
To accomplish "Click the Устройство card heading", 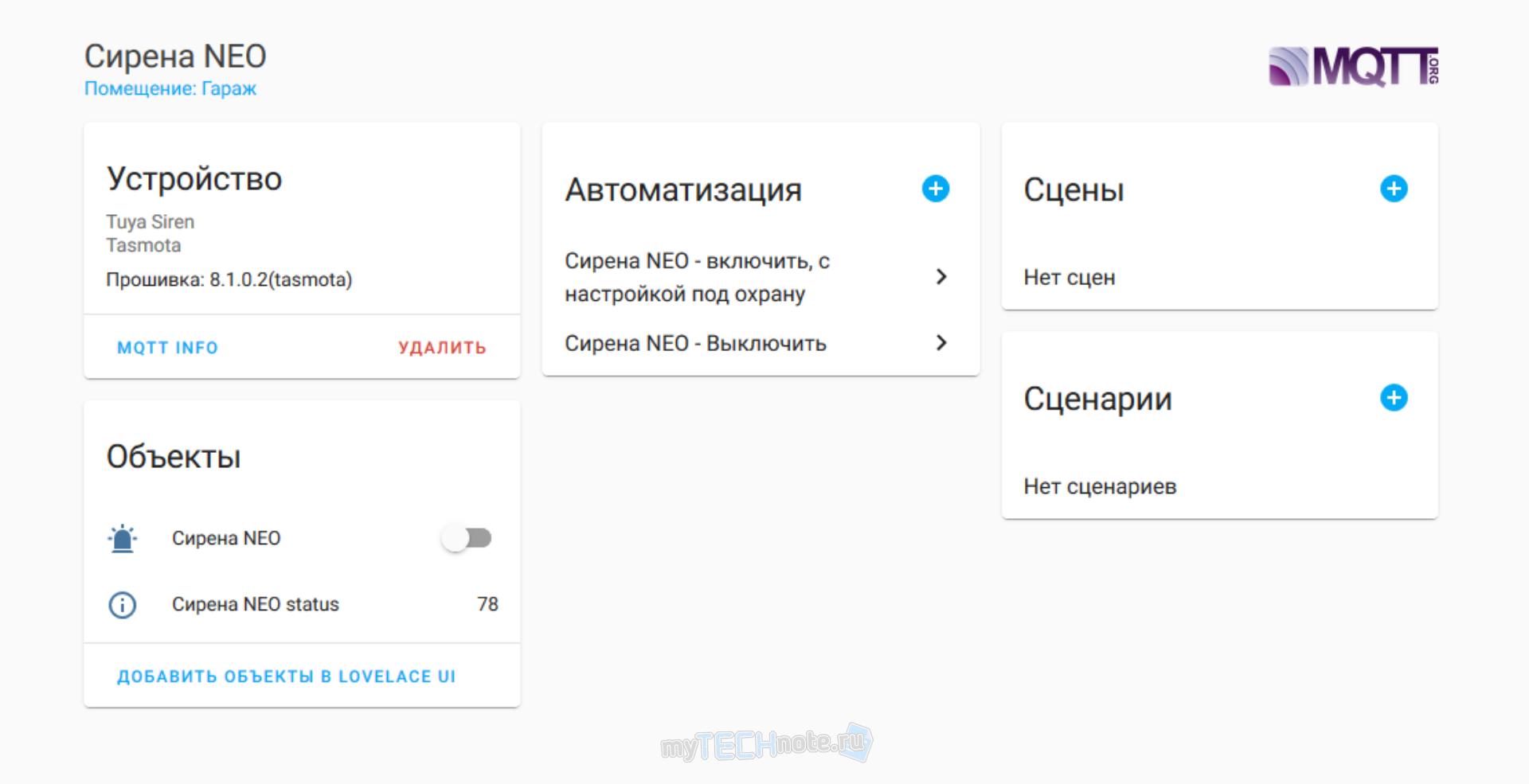I will click(194, 179).
